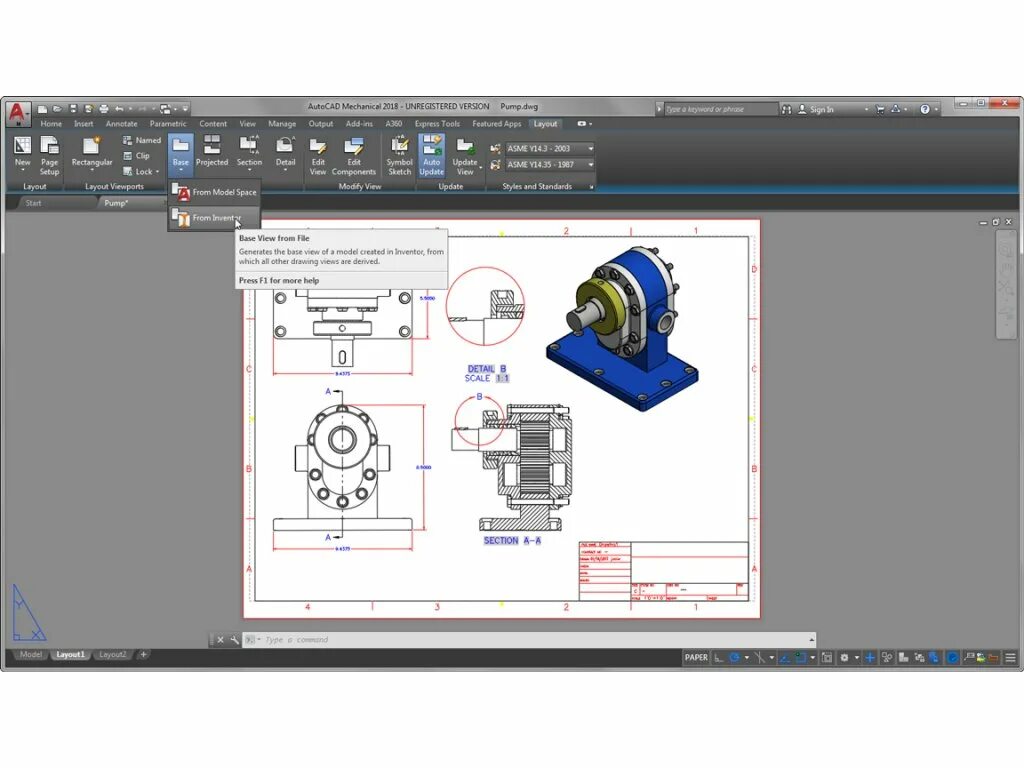Click the Plot printer icon in quick access toolbar

[x=104, y=109]
